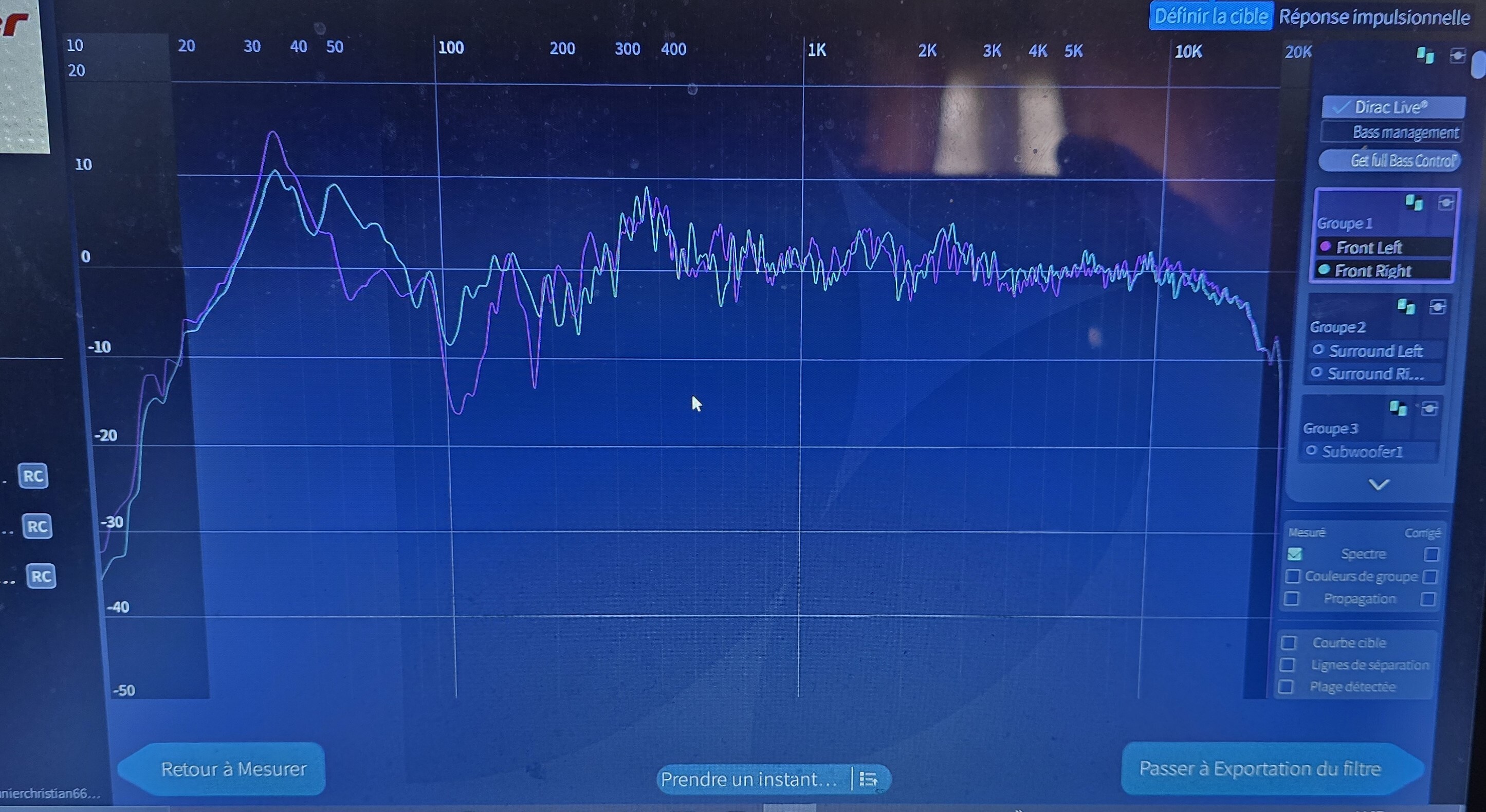Click the Groupe 1 overlapping-squares group icon
This screenshot has height=812, width=1486.
(1414, 202)
